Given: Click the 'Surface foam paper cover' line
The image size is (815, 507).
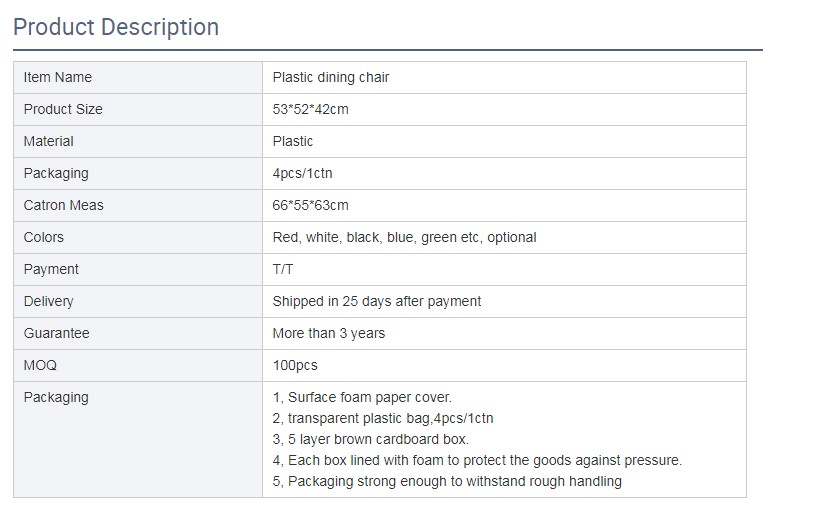Looking at the screenshot, I should point(362,397).
